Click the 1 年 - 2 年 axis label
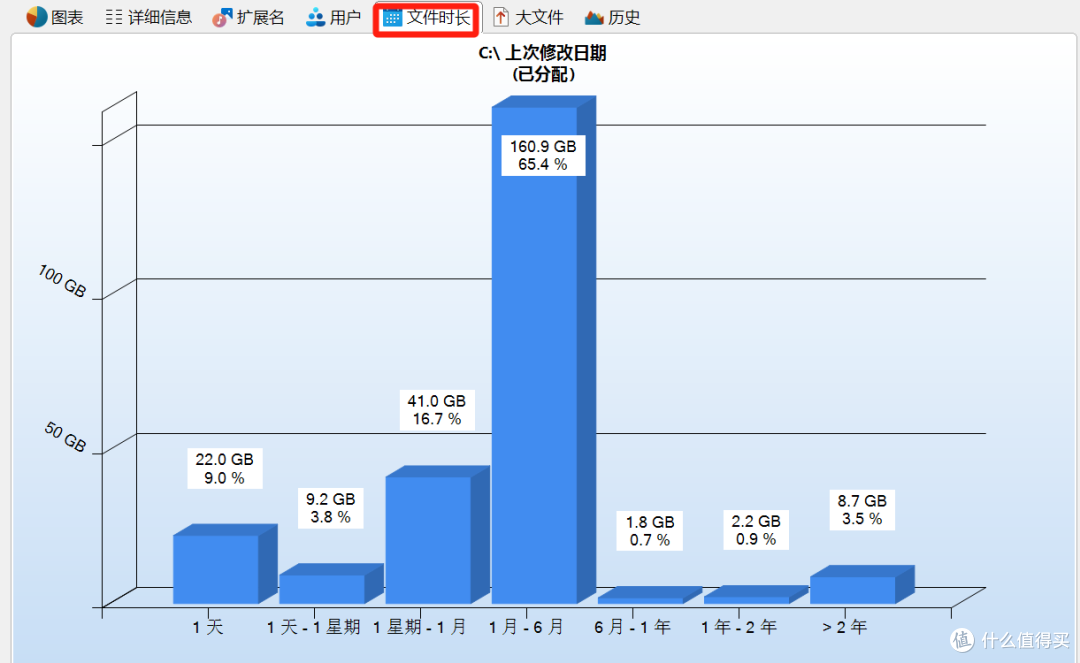Viewport: 1080px width, 663px height. coord(738,627)
